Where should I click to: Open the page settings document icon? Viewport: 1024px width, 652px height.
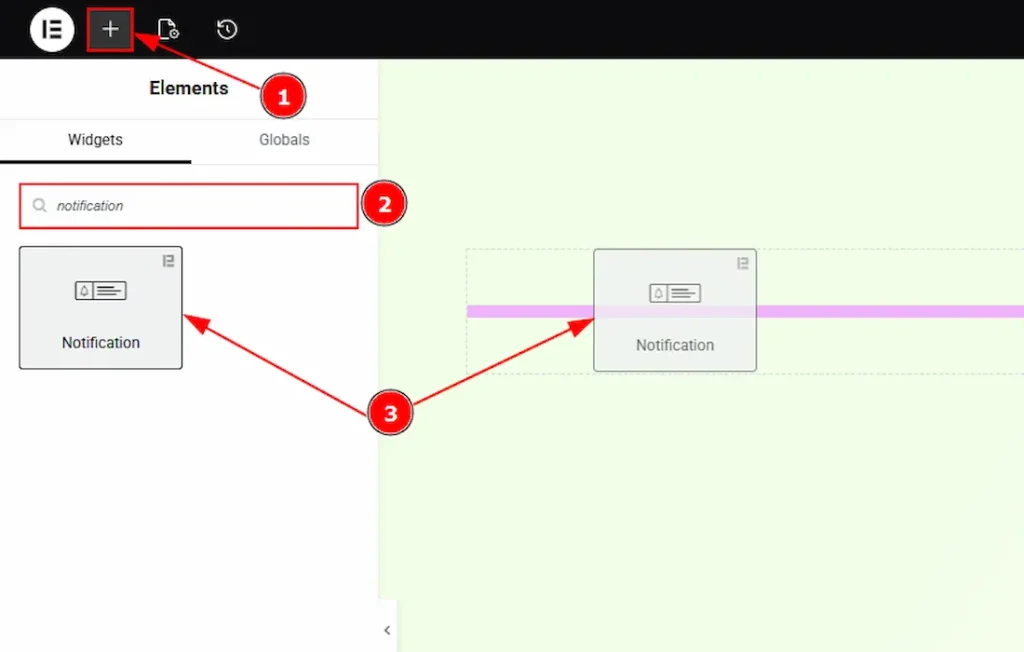(168, 30)
